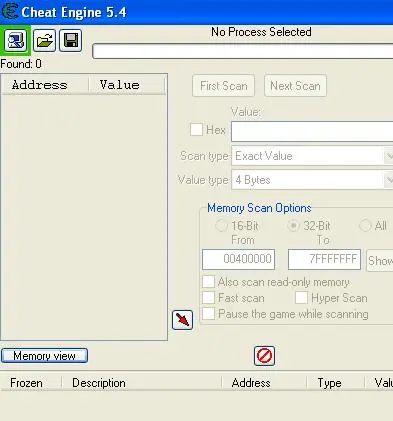This screenshot has width=393, height=421.
Task: Click the To address field 7FFFFFFF
Action: click(x=324, y=259)
